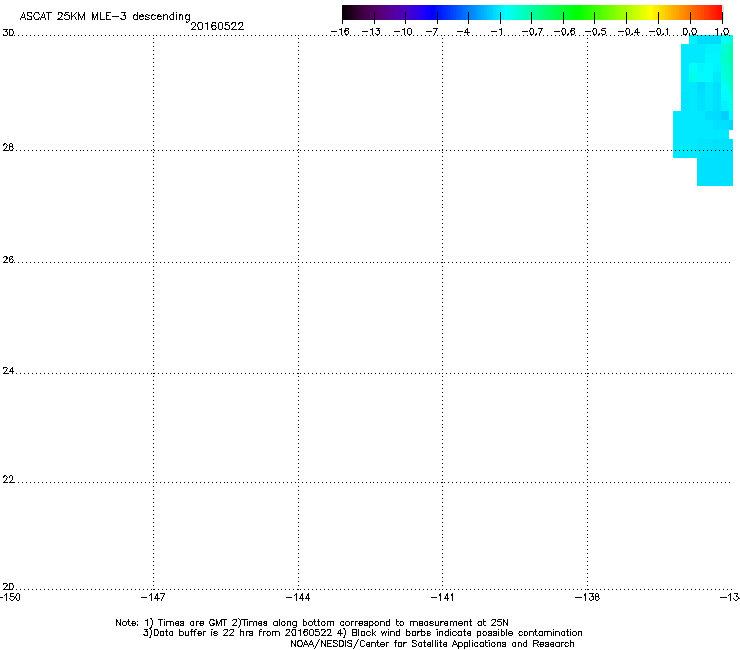Screen dimensions: 740x650
Task: Click the -7 label on the color scale
Action: [x=432, y=32]
